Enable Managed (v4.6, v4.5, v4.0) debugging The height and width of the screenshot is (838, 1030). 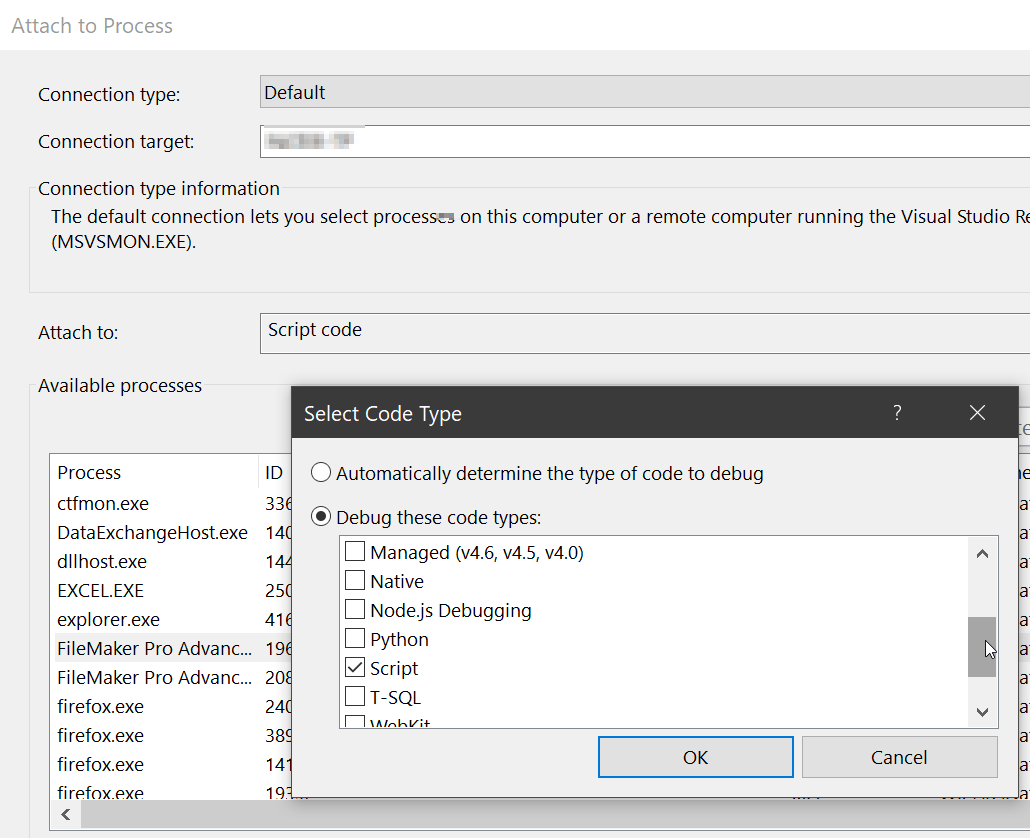pyautogui.click(x=355, y=551)
